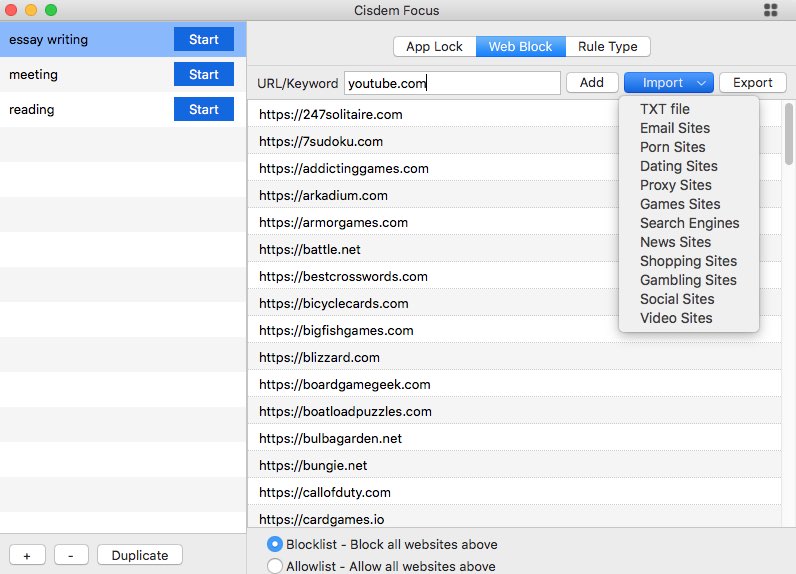
Task: Click the URL/Keyword input field
Action: coord(452,83)
